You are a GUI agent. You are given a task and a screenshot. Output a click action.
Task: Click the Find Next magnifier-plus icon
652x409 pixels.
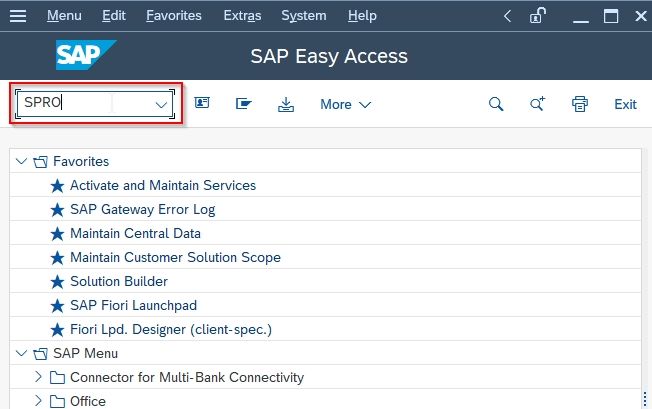pos(537,103)
